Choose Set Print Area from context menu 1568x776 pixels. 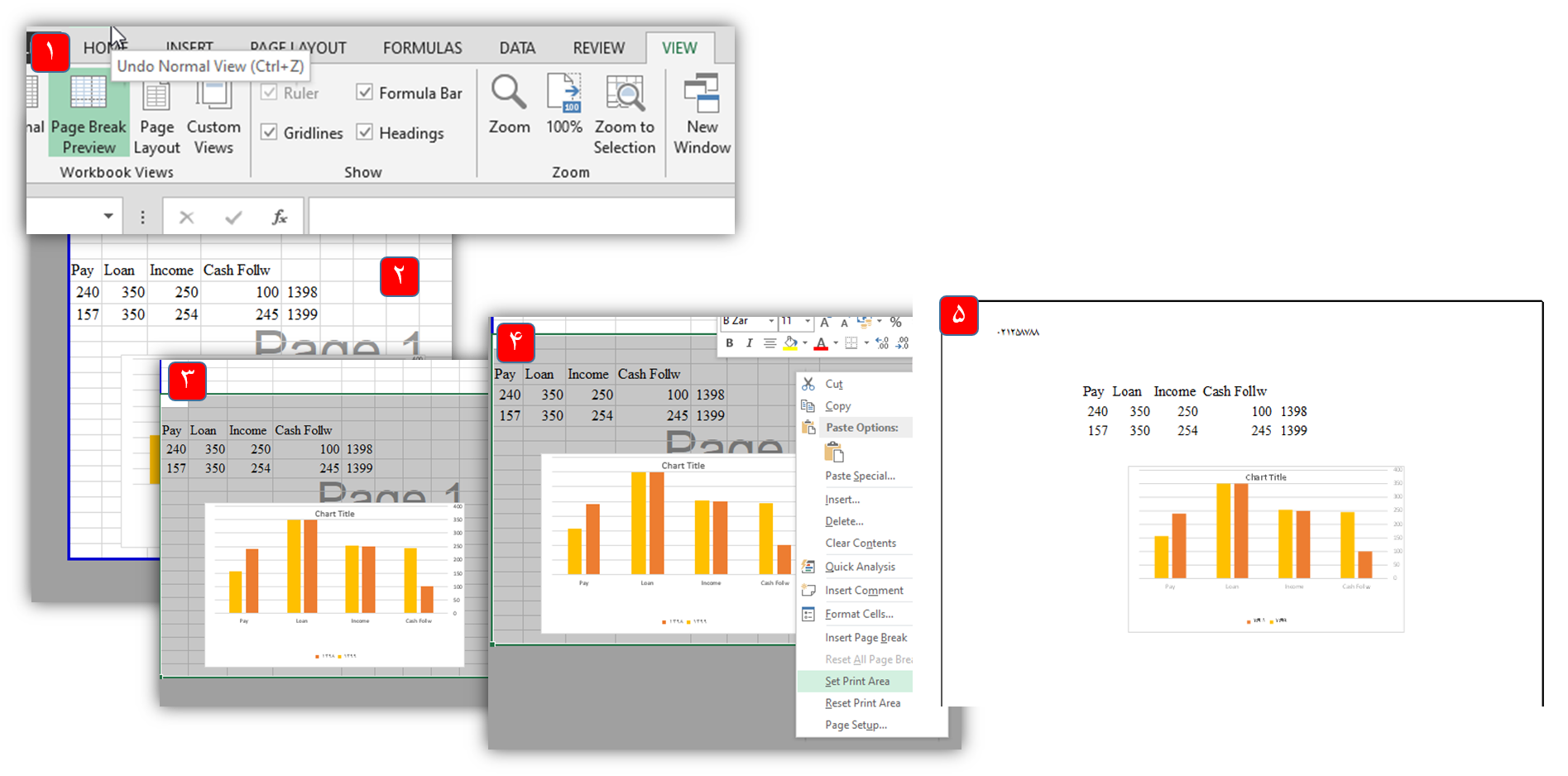pos(857,681)
